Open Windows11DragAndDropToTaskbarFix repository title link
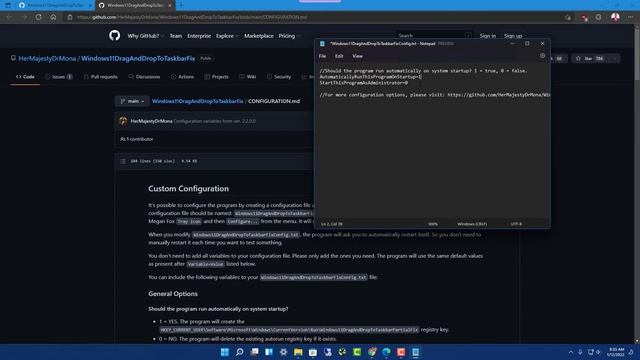This screenshot has height=360, width=640. (x=138, y=58)
